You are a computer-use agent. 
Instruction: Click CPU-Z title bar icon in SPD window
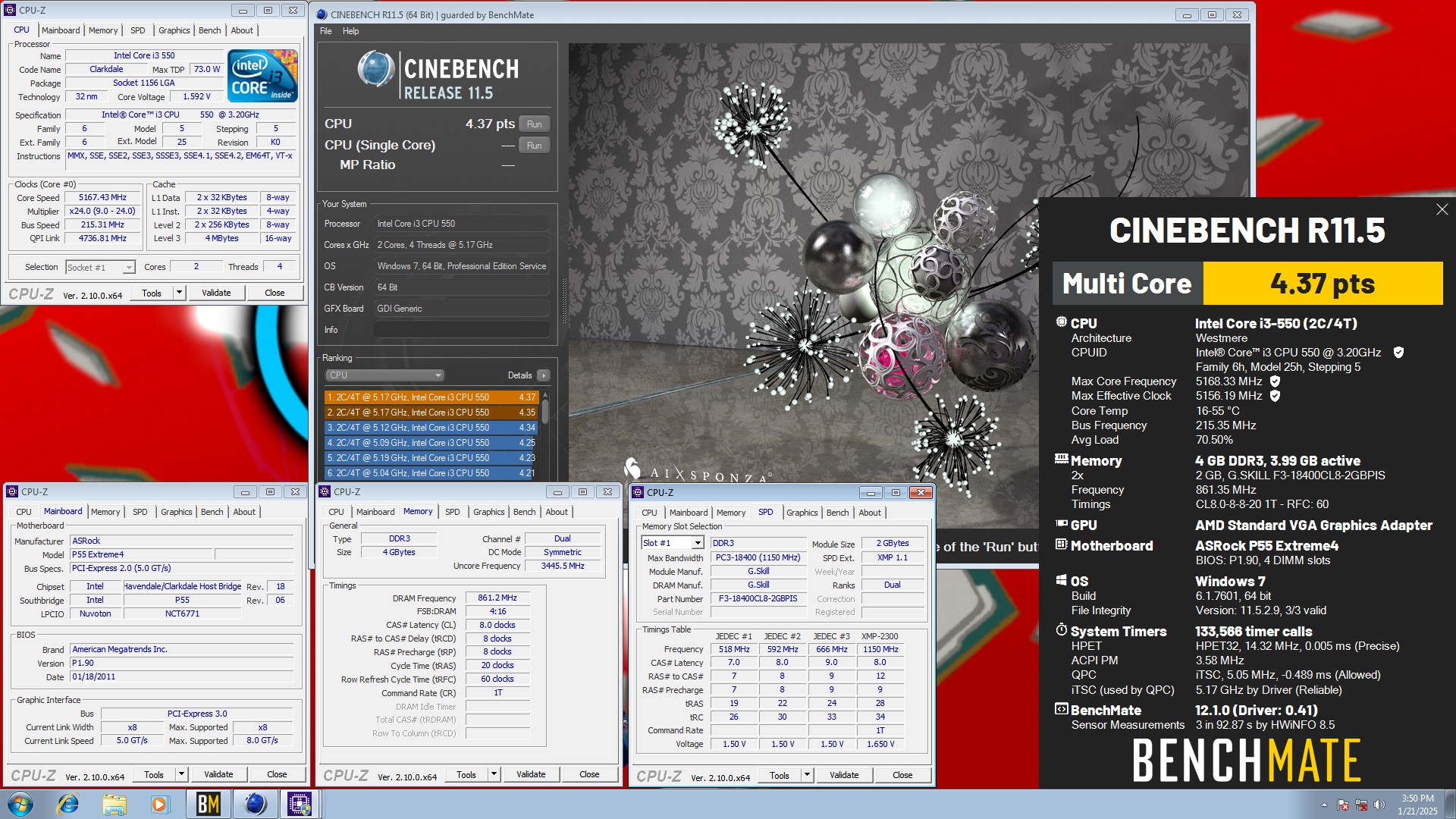tap(638, 492)
